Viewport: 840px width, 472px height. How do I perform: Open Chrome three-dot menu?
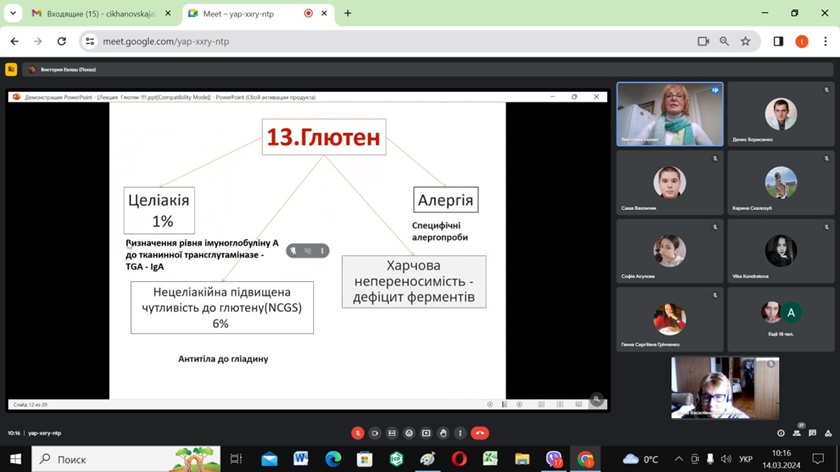click(826, 41)
